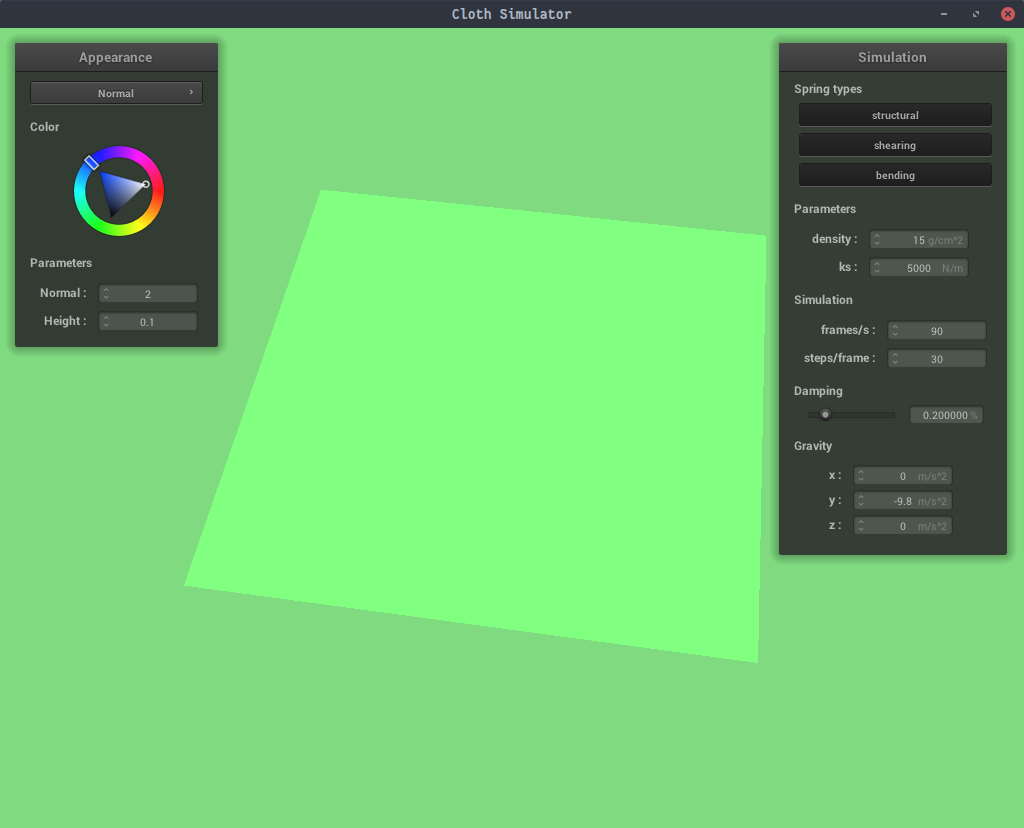1024x828 pixels.
Task: Select the gravity x value field
Action: pyautogui.click(x=902, y=476)
